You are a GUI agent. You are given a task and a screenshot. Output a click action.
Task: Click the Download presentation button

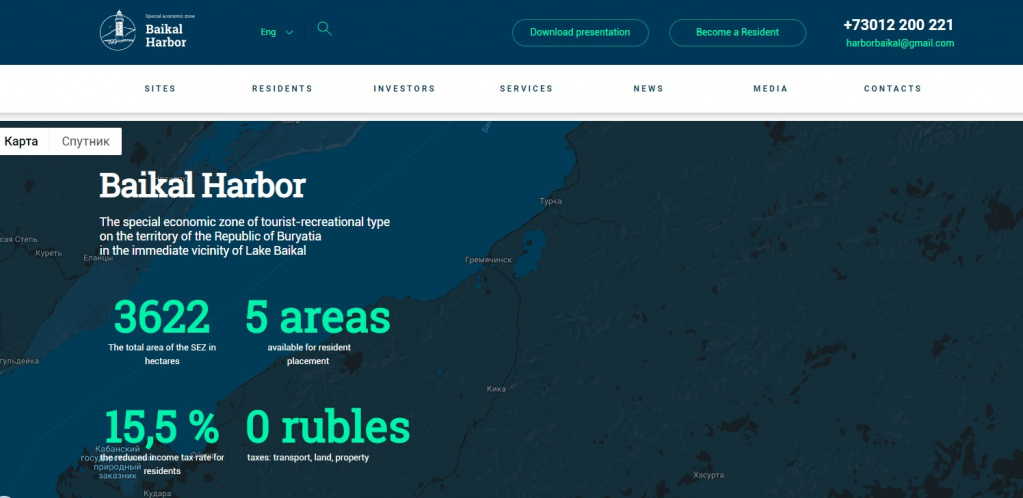pyautogui.click(x=580, y=32)
